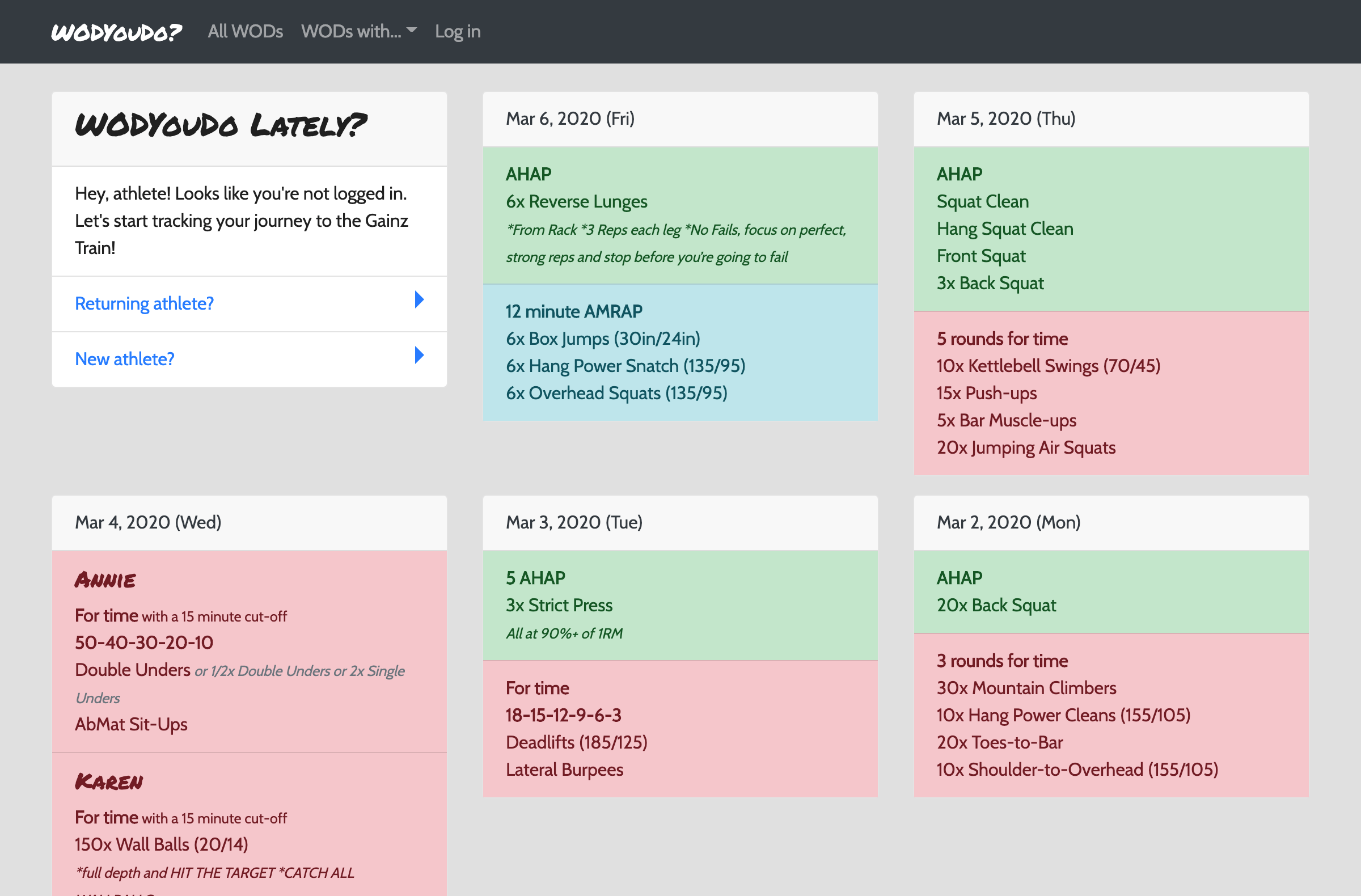Click the 18-15-12-9-6-3 Deadlifts workout section
The width and height of the screenshot is (1361, 896).
[680, 729]
